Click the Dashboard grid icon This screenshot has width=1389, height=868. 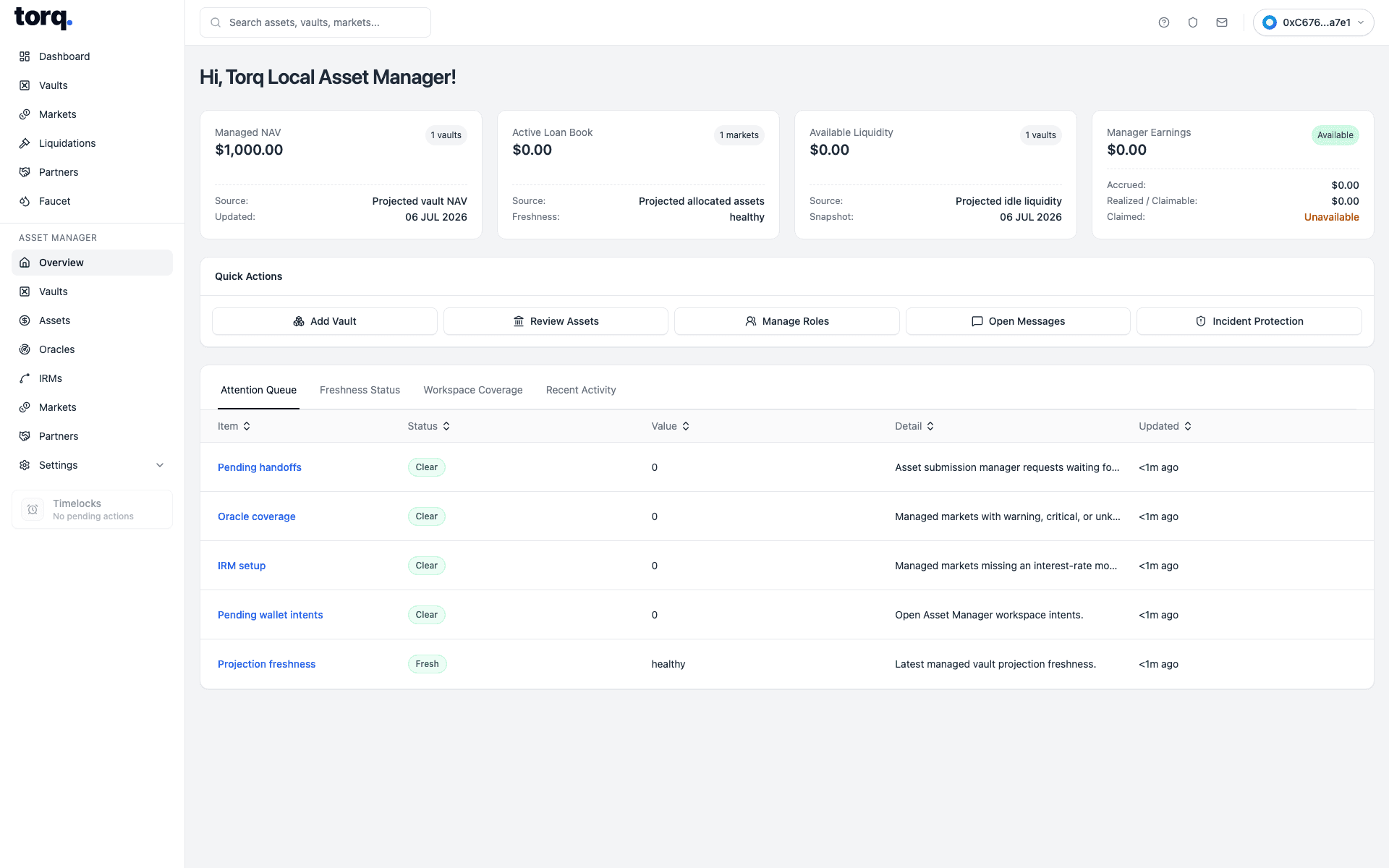[25, 56]
